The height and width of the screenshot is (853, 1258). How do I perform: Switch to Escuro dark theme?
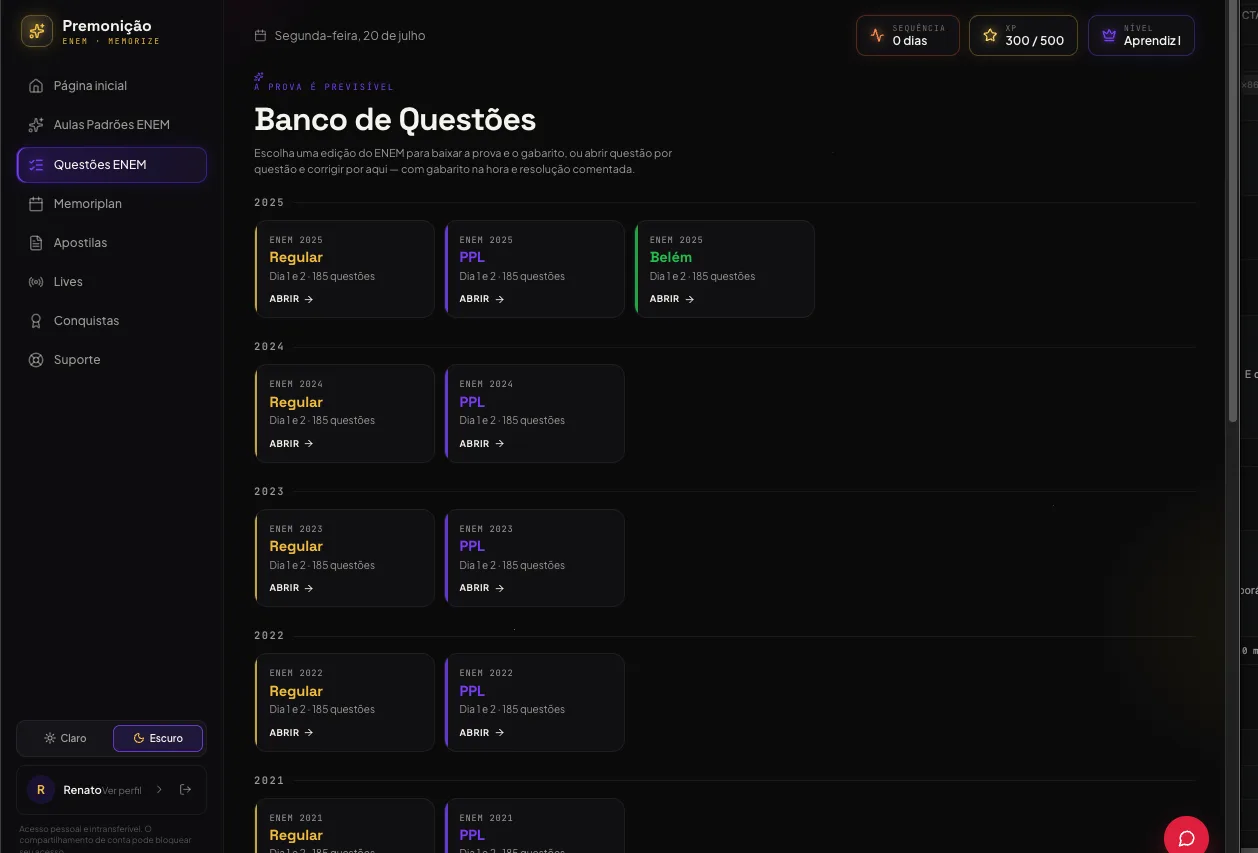(158, 739)
